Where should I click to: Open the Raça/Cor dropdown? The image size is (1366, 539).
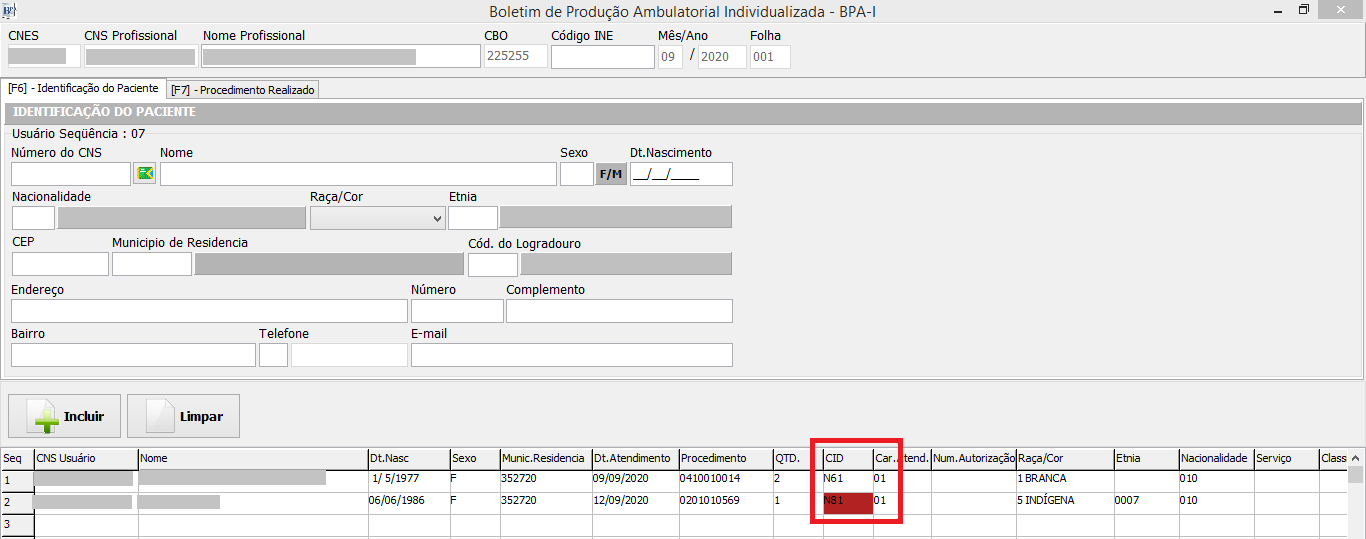(x=378, y=218)
